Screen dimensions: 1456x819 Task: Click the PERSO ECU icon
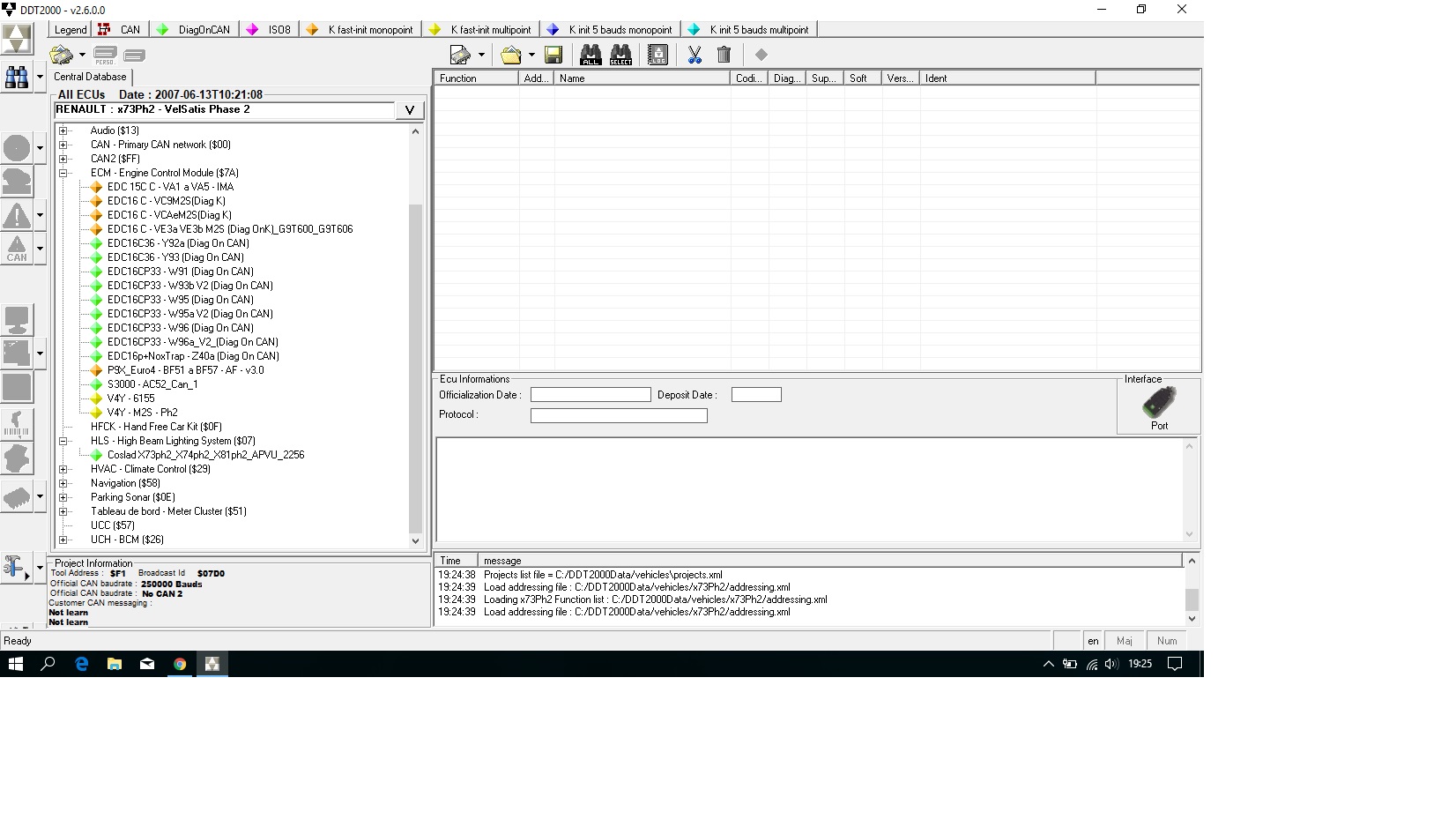[x=105, y=56]
